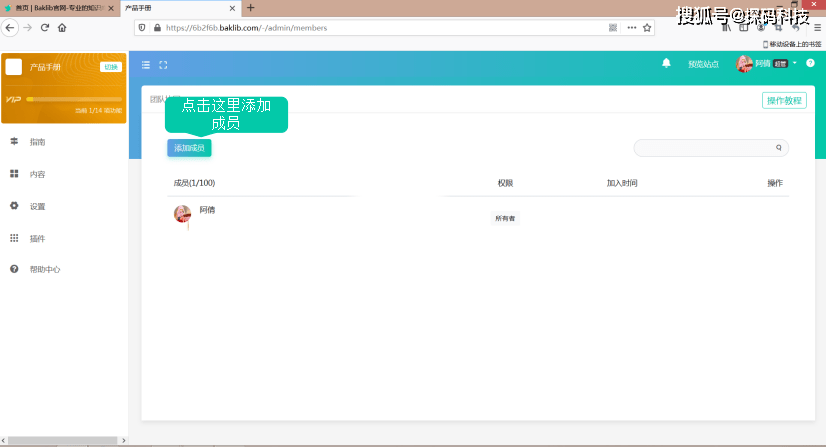Viewport: 826px width, 447px height.
Task: Click the 插件 dots grid icon
Action: 14,238
